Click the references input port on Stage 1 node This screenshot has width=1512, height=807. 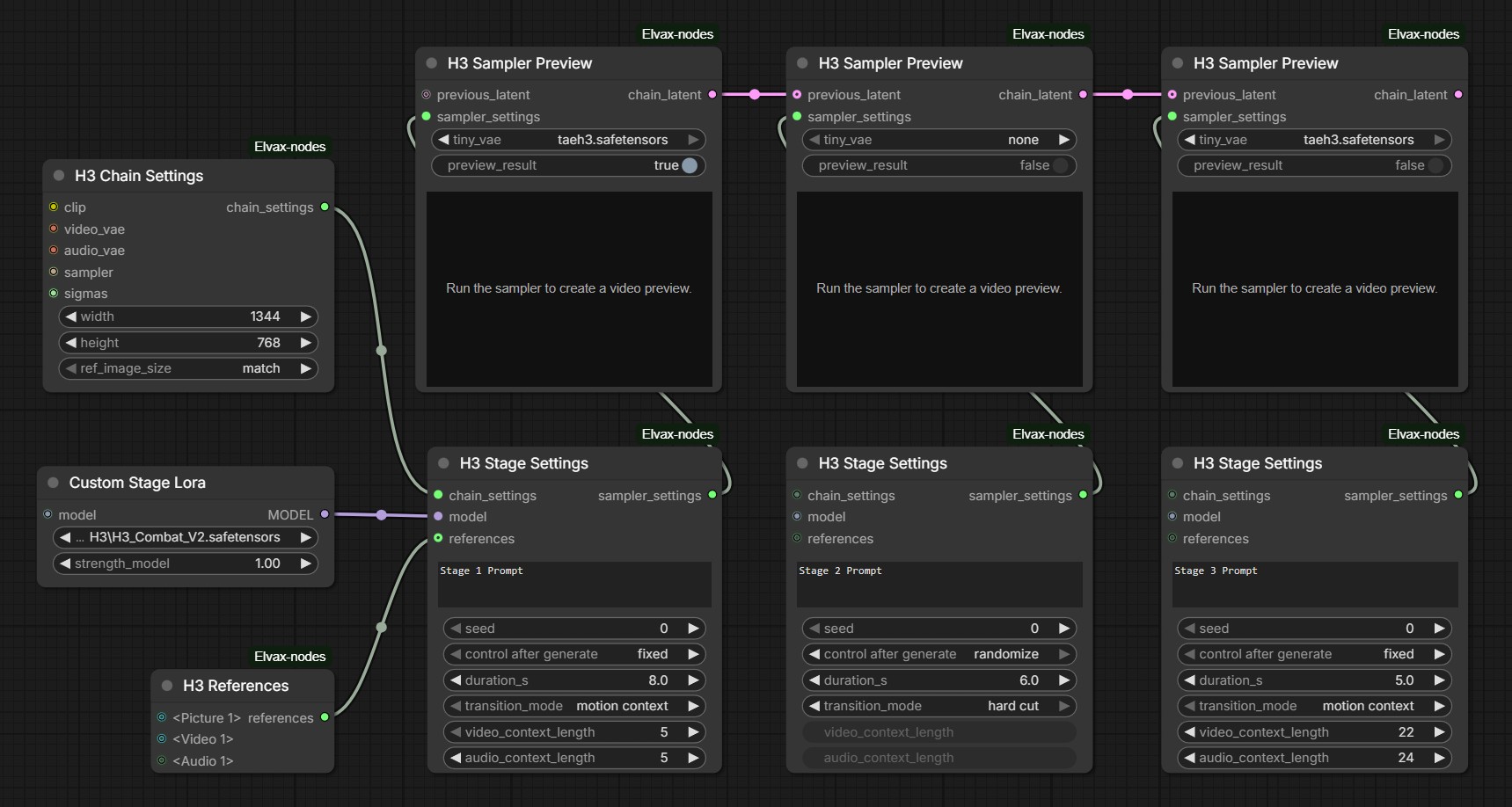coord(438,538)
